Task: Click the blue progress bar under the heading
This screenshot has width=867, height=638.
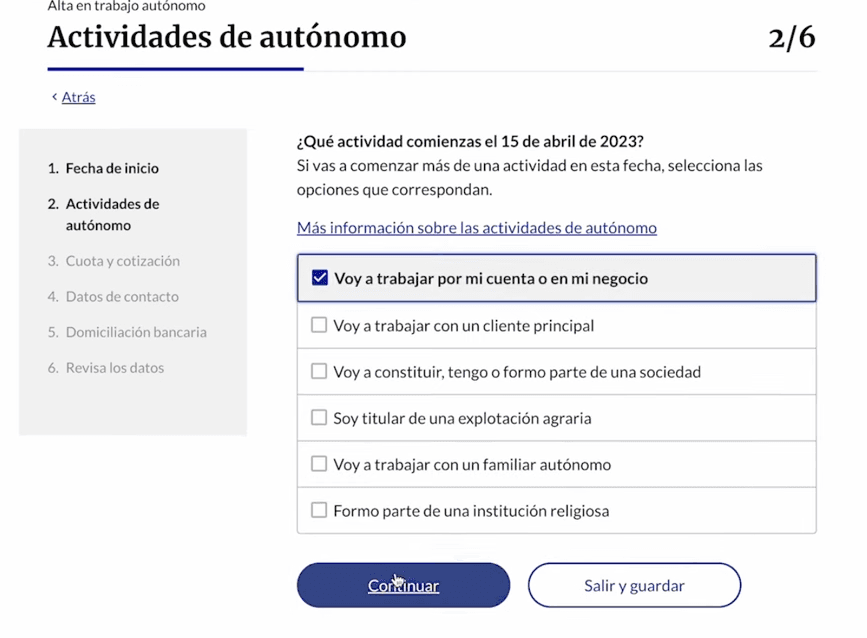Action: pos(175,69)
